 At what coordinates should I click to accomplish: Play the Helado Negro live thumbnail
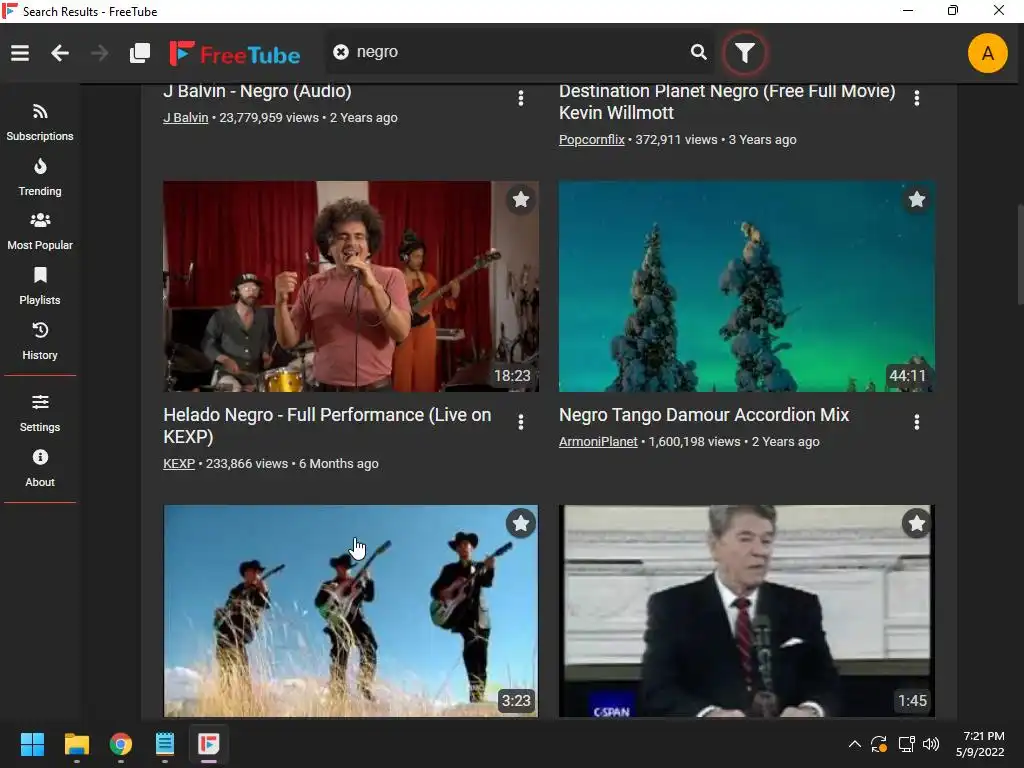pos(351,286)
